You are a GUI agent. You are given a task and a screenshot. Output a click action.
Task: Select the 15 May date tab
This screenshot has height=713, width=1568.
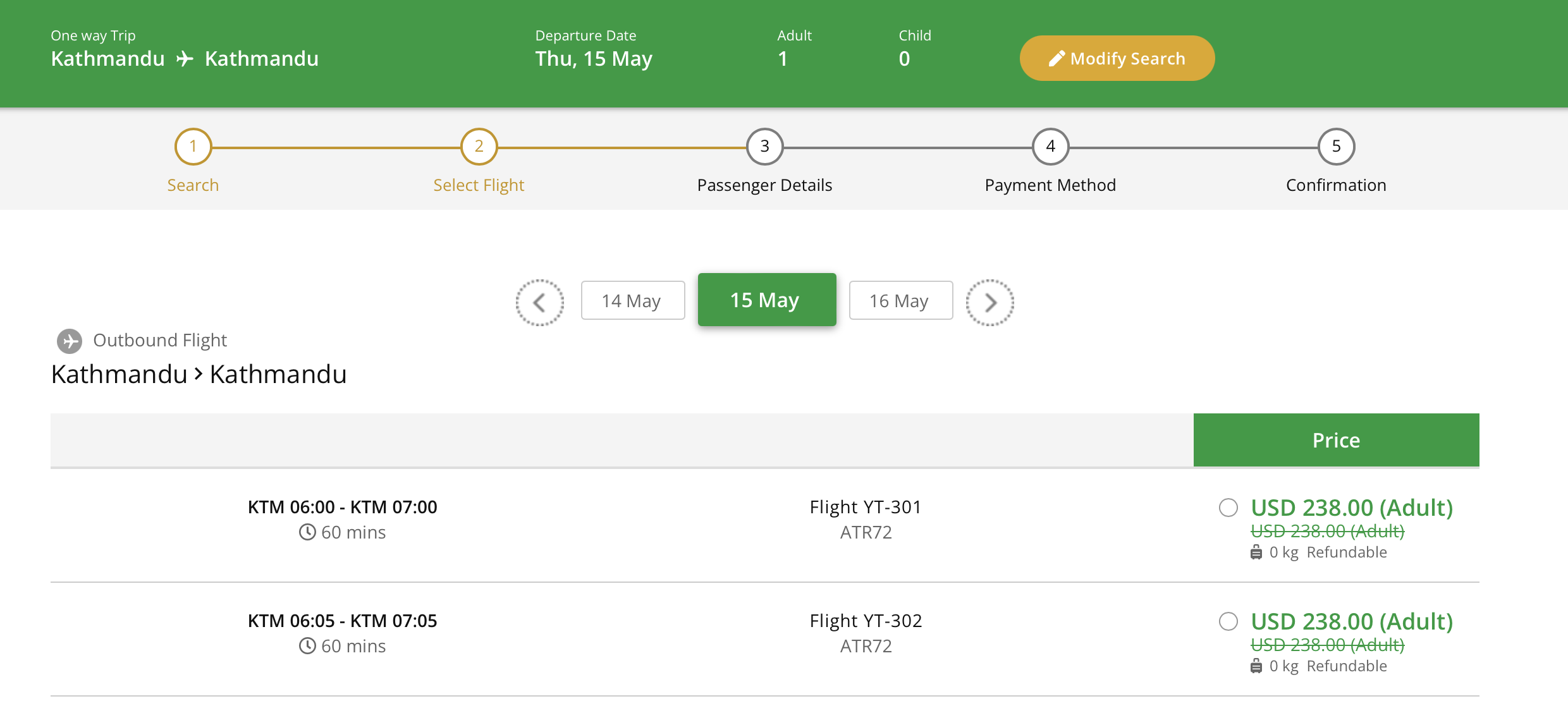pos(767,300)
